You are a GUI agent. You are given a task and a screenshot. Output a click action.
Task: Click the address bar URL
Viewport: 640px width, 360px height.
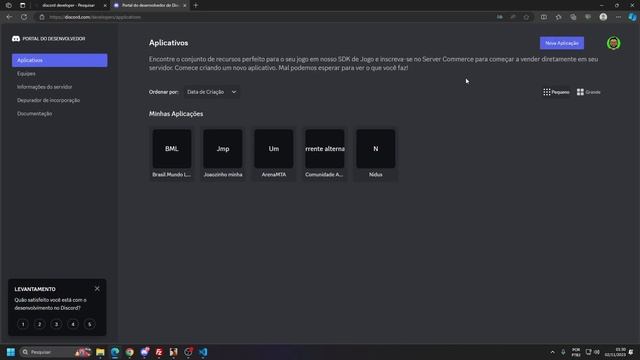click(x=95, y=17)
